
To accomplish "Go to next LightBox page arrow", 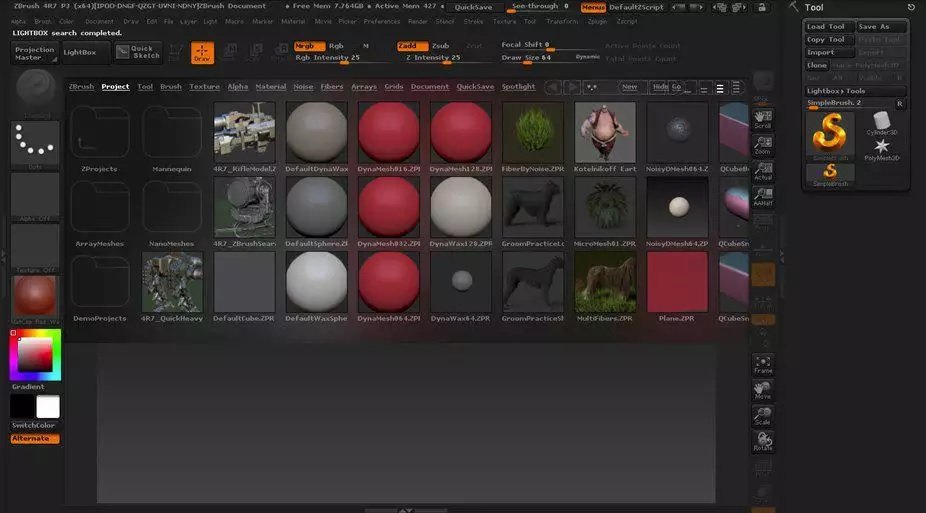I will pyautogui.click(x=572, y=87).
